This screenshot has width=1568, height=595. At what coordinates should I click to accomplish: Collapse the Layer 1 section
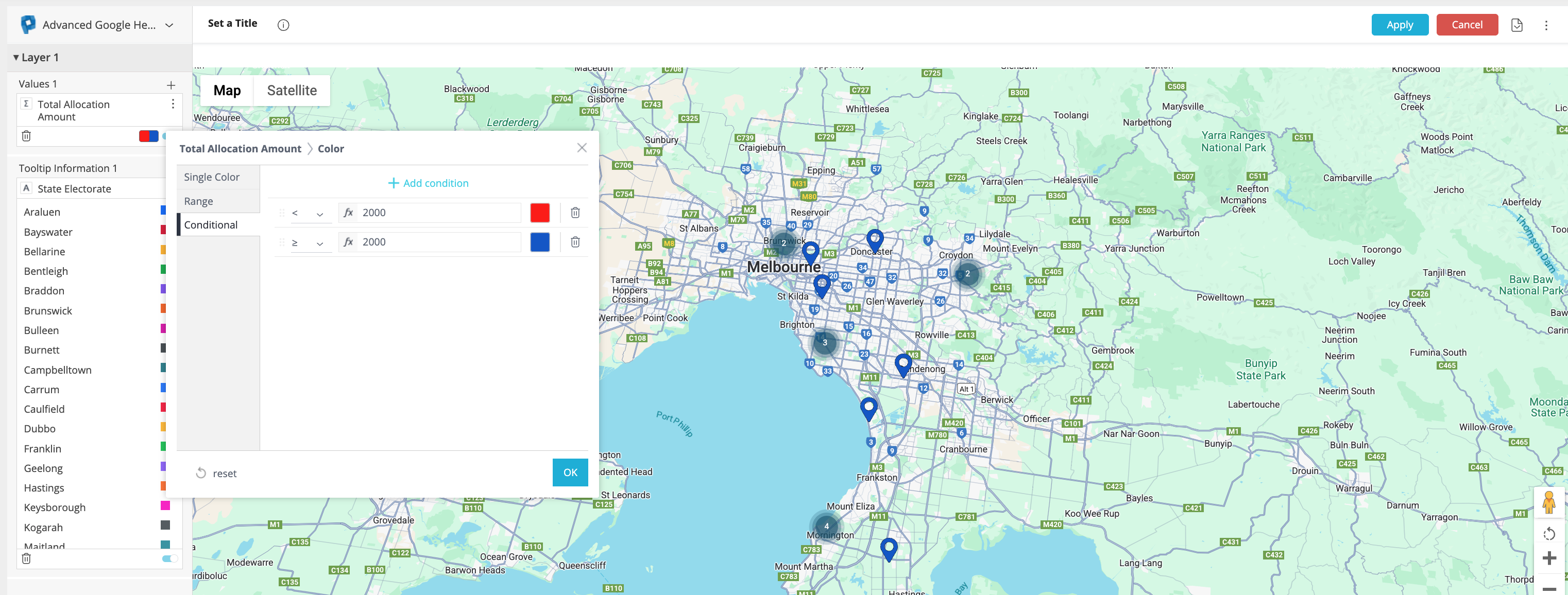[x=16, y=57]
